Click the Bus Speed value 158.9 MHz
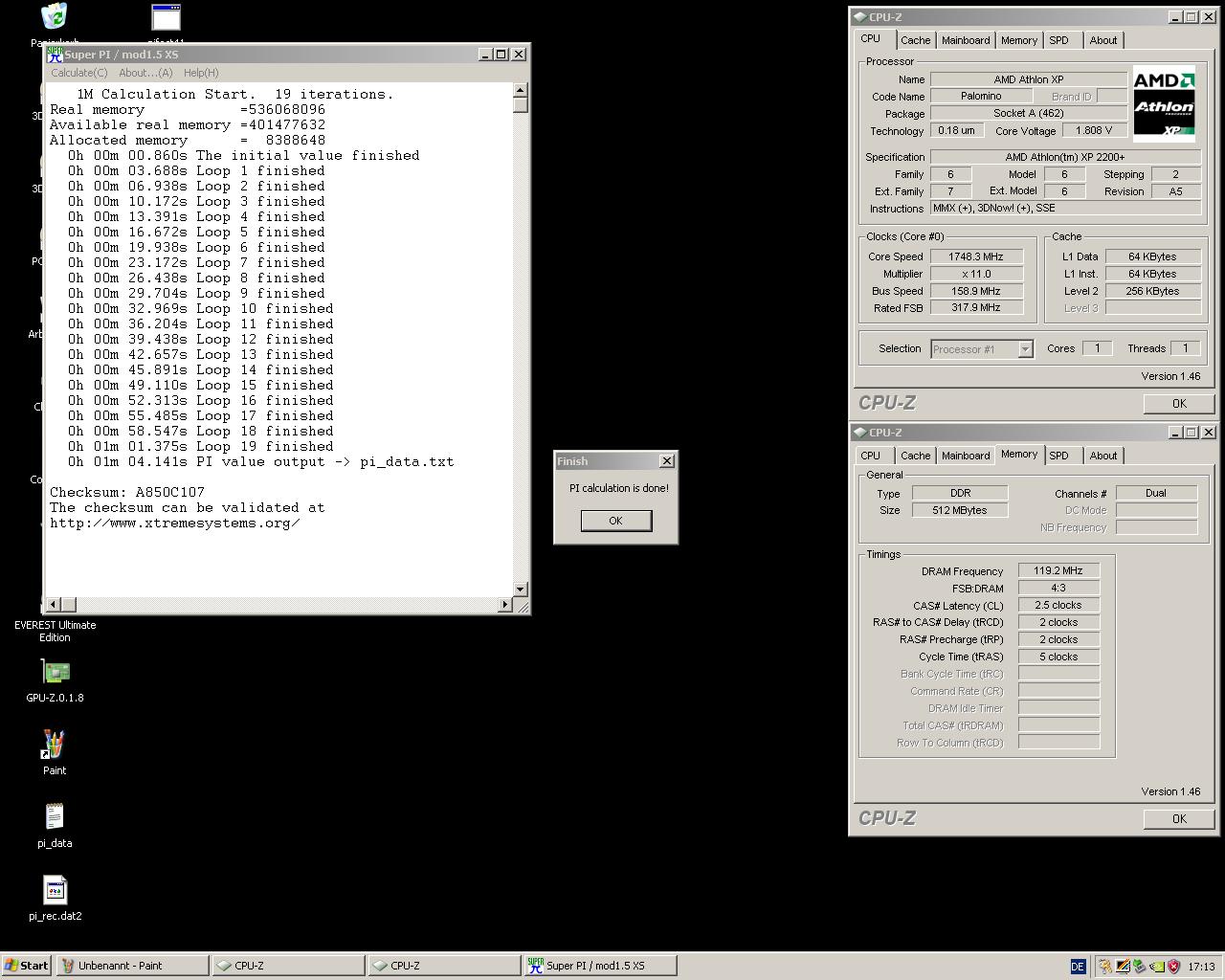1225x980 pixels. click(x=976, y=291)
